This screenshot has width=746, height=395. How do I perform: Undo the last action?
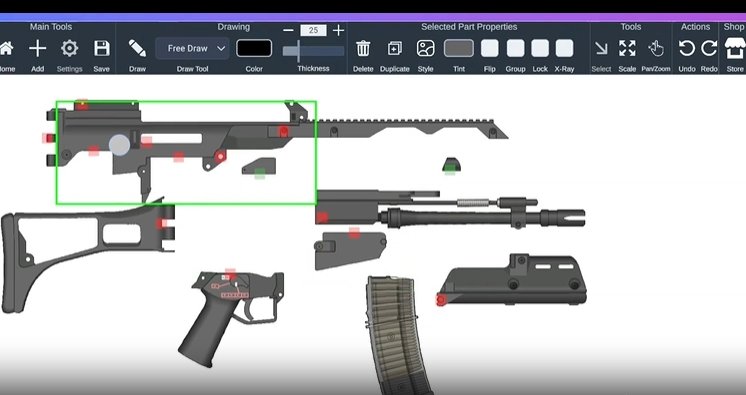687,49
